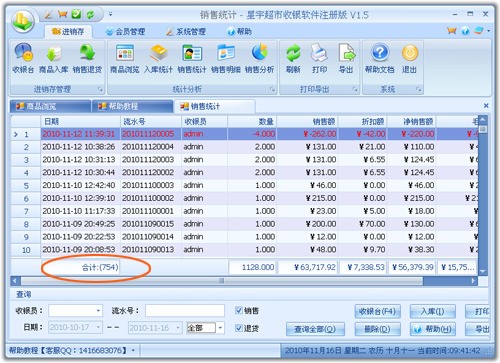Click blue help icon at top right
The image size is (500, 363).
pos(465,31)
